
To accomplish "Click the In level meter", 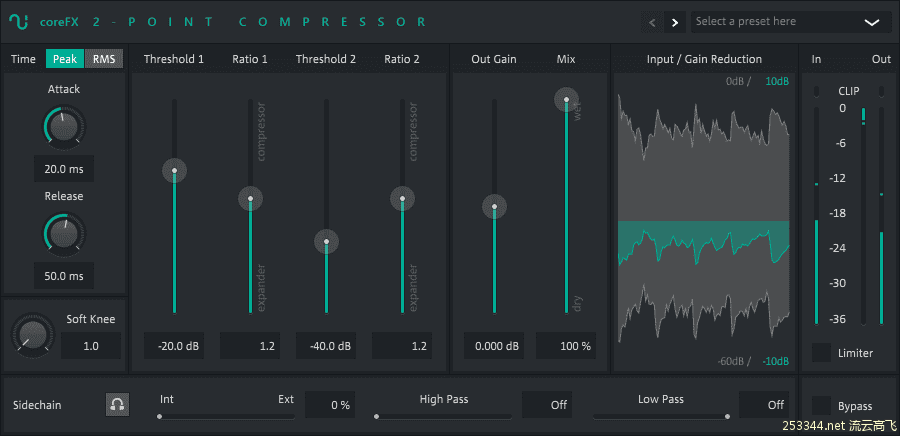I will [x=817, y=216].
